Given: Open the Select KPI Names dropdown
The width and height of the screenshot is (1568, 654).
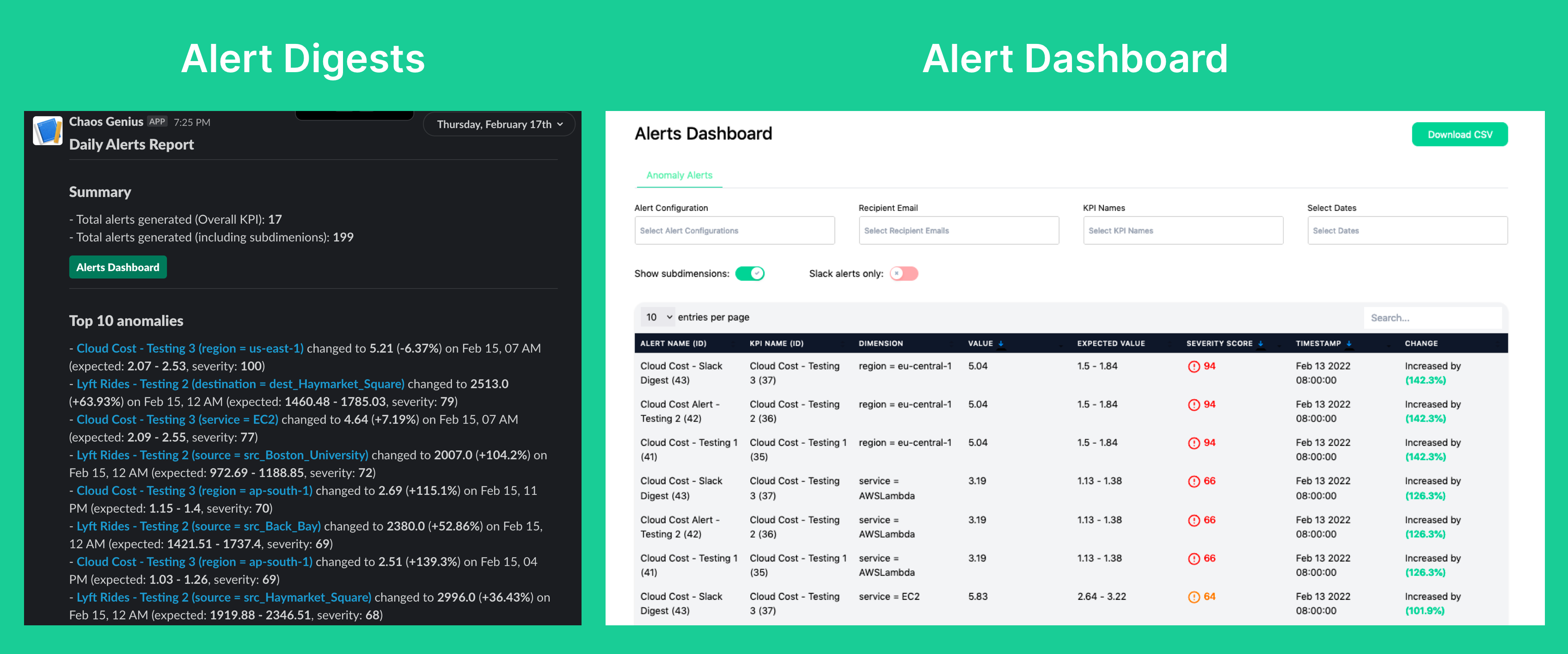Looking at the screenshot, I should pyautogui.click(x=1182, y=231).
